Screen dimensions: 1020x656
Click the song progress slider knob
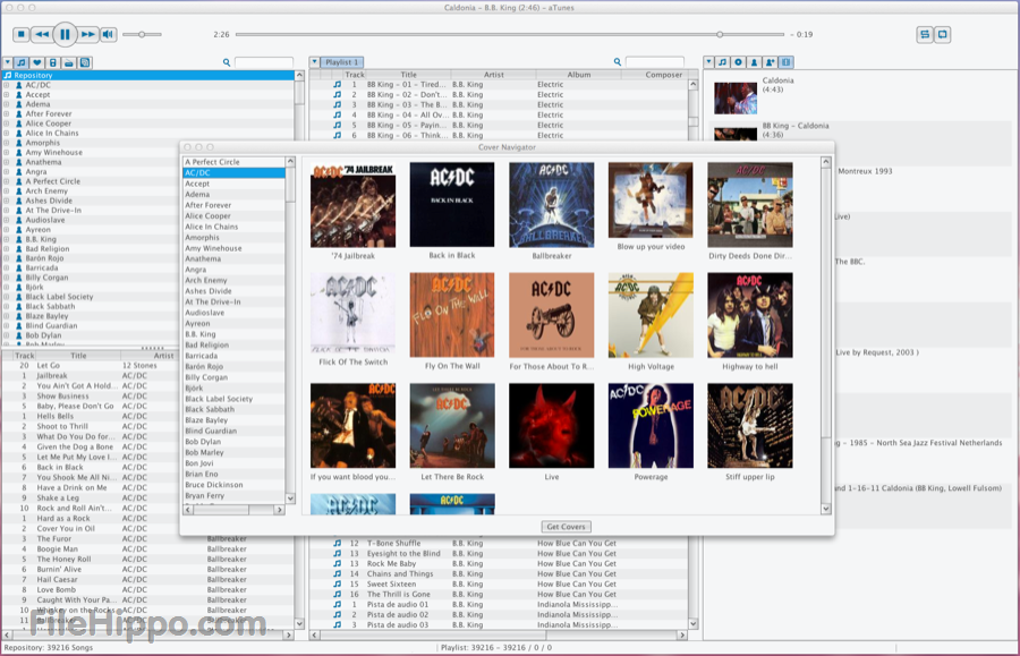[x=719, y=34]
